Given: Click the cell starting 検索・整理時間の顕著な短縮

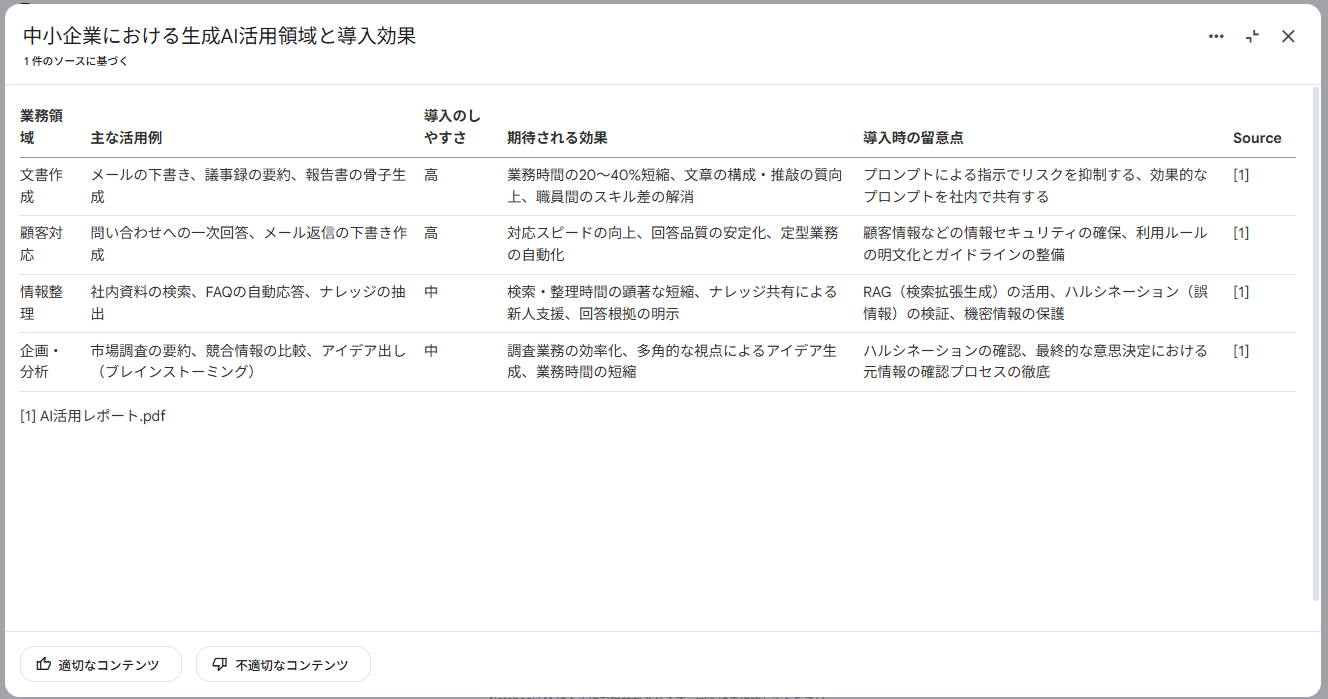Looking at the screenshot, I should [x=673, y=303].
